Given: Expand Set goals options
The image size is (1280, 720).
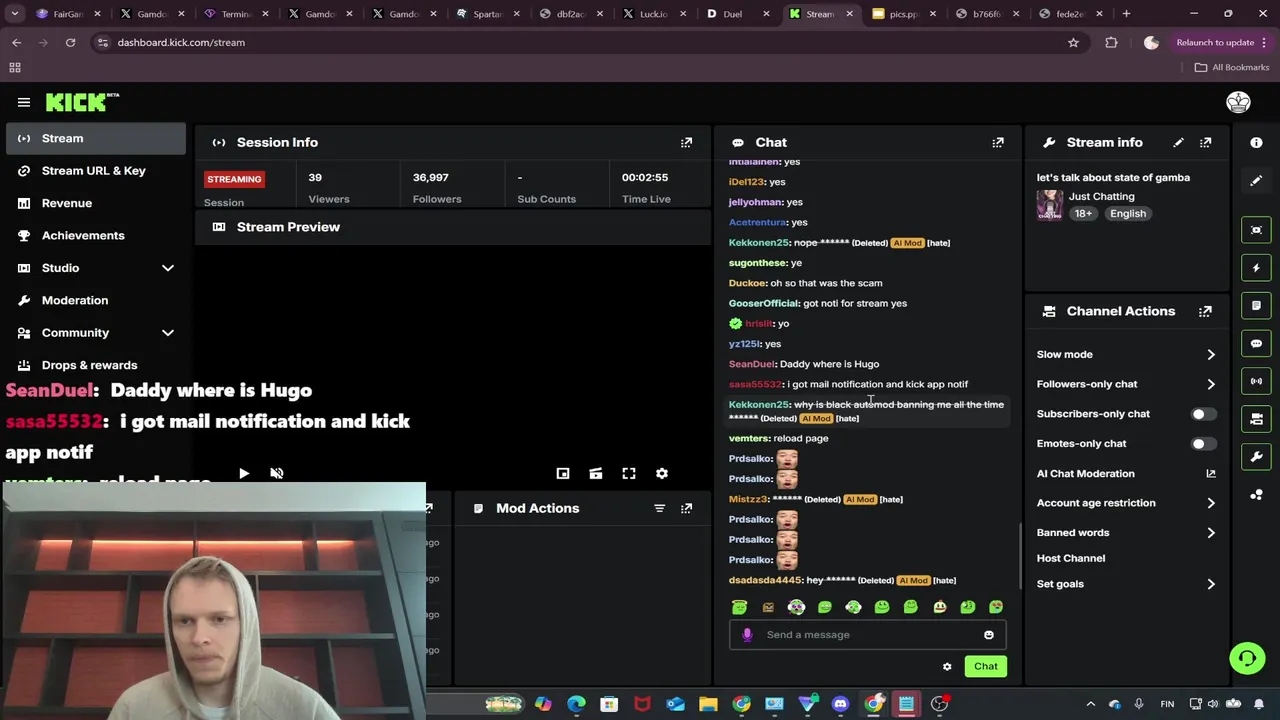Looking at the screenshot, I should pyautogui.click(x=1210, y=584).
